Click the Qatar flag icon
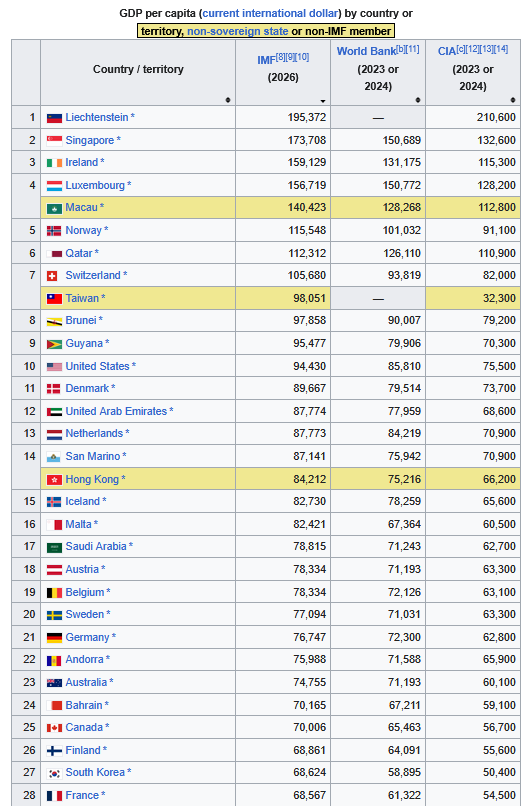Screen dimensions: 523x806 pyautogui.click(x=54, y=253)
